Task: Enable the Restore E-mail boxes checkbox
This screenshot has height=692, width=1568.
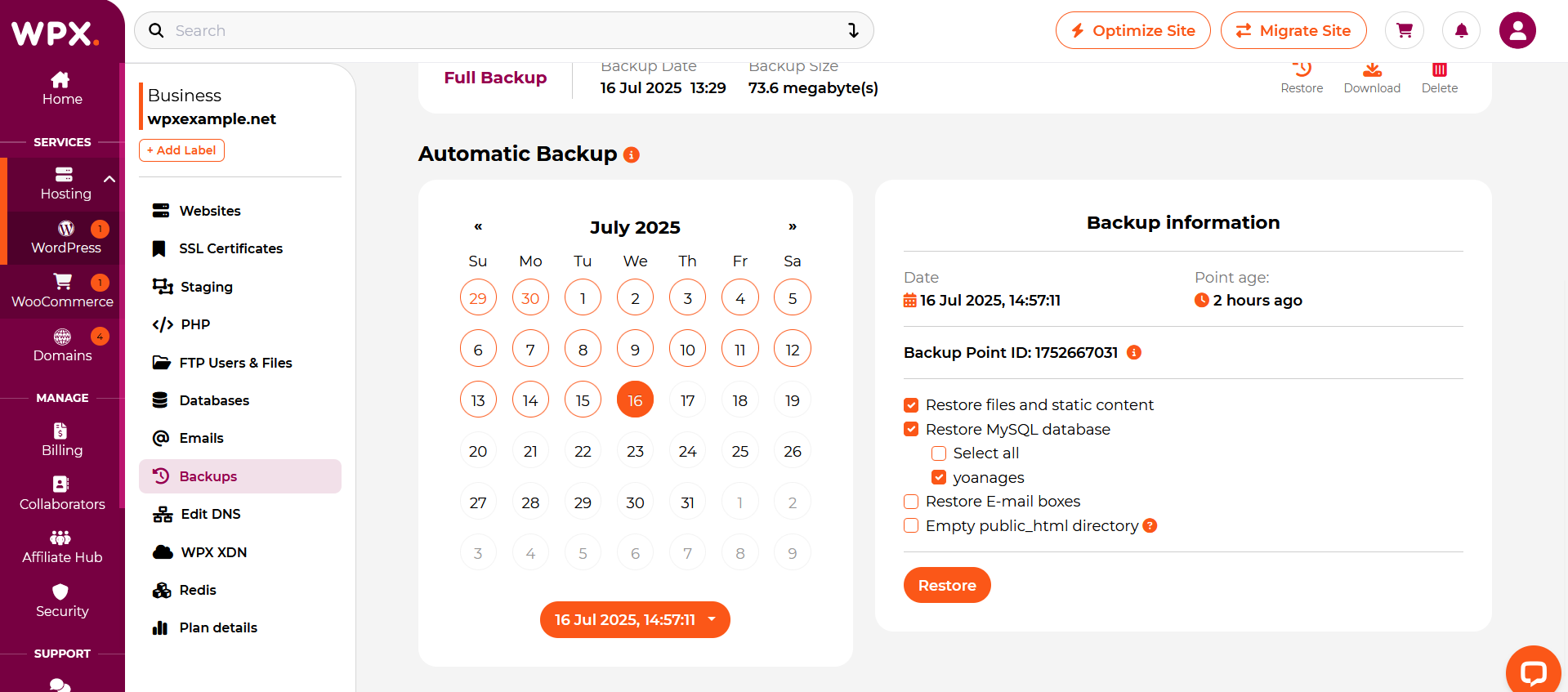Action: coord(911,502)
